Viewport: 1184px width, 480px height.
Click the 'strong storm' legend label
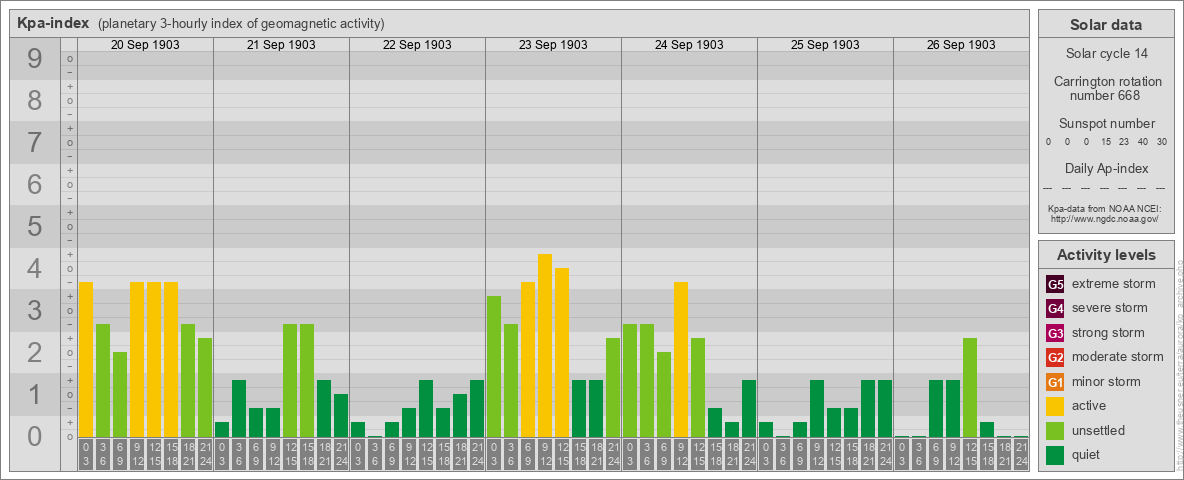(1108, 332)
